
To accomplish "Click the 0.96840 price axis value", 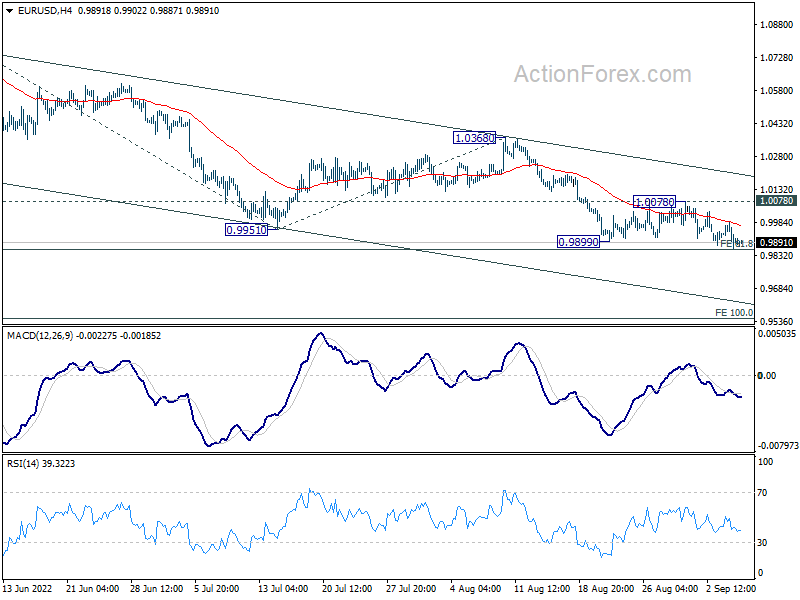I will [x=777, y=289].
